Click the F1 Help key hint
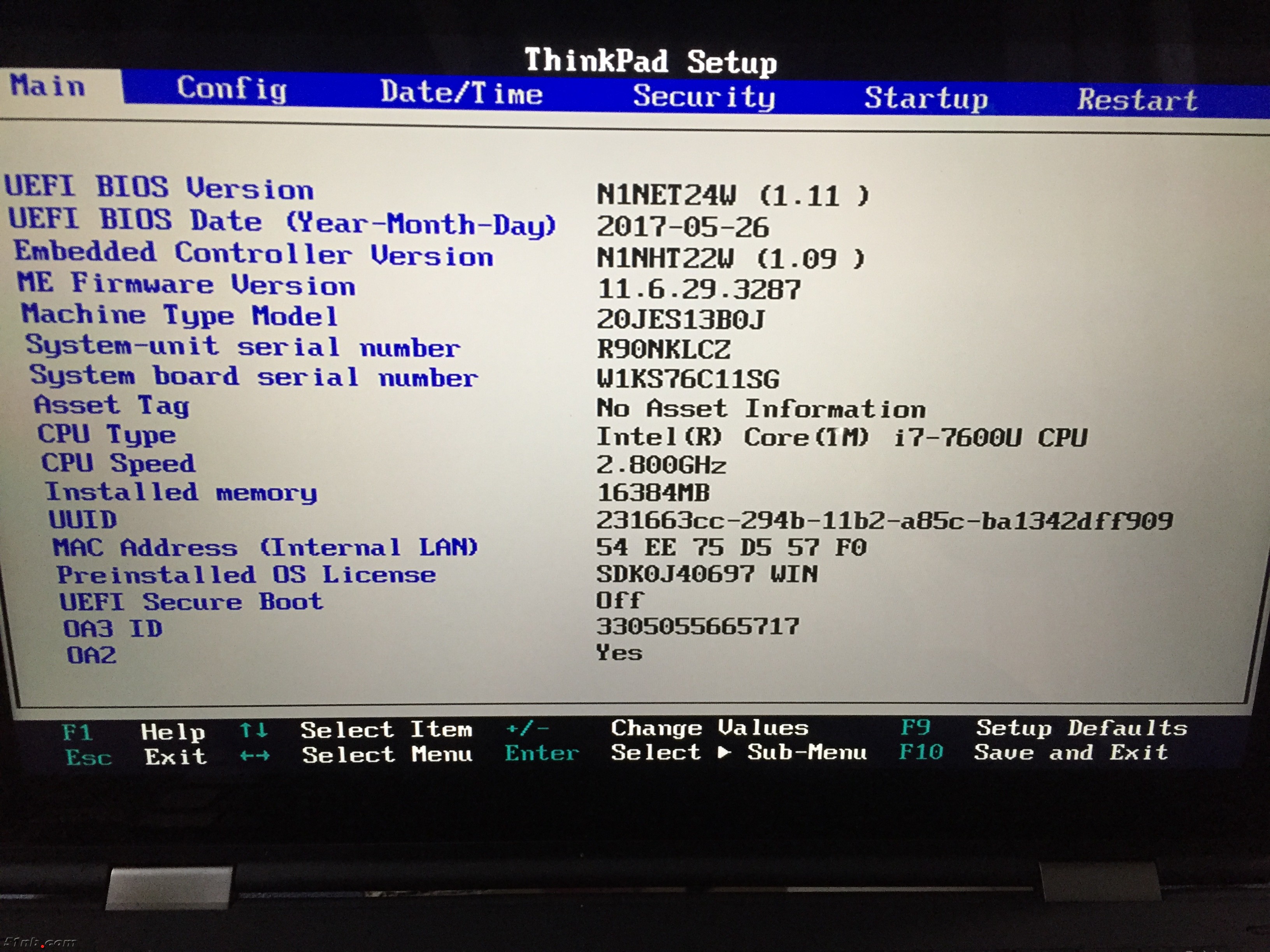The width and height of the screenshot is (1270, 952). coord(77,733)
